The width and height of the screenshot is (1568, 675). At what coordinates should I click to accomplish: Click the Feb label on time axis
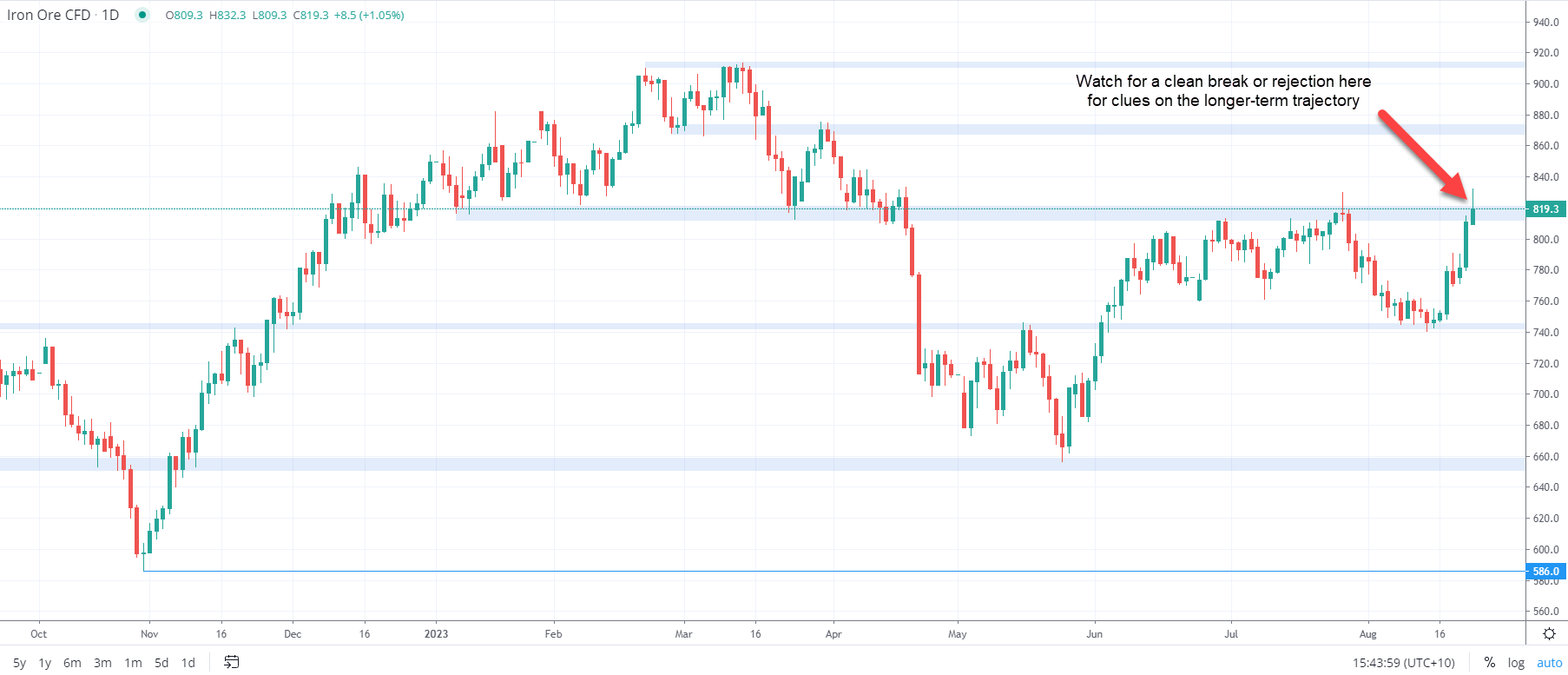coord(553,634)
